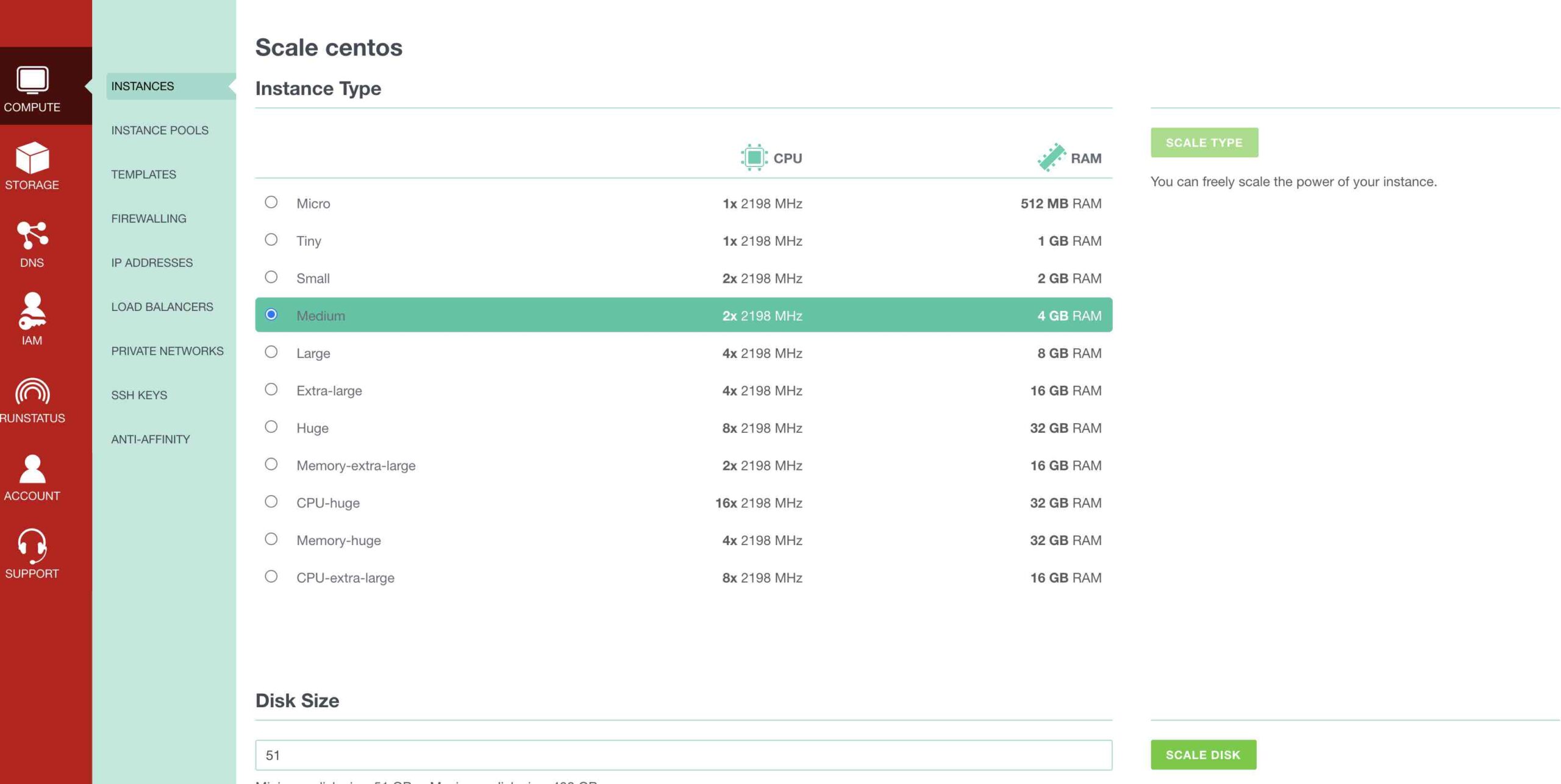This screenshot has width=1561, height=784.
Task: Go to SSH Keys submenu item
Action: click(139, 395)
